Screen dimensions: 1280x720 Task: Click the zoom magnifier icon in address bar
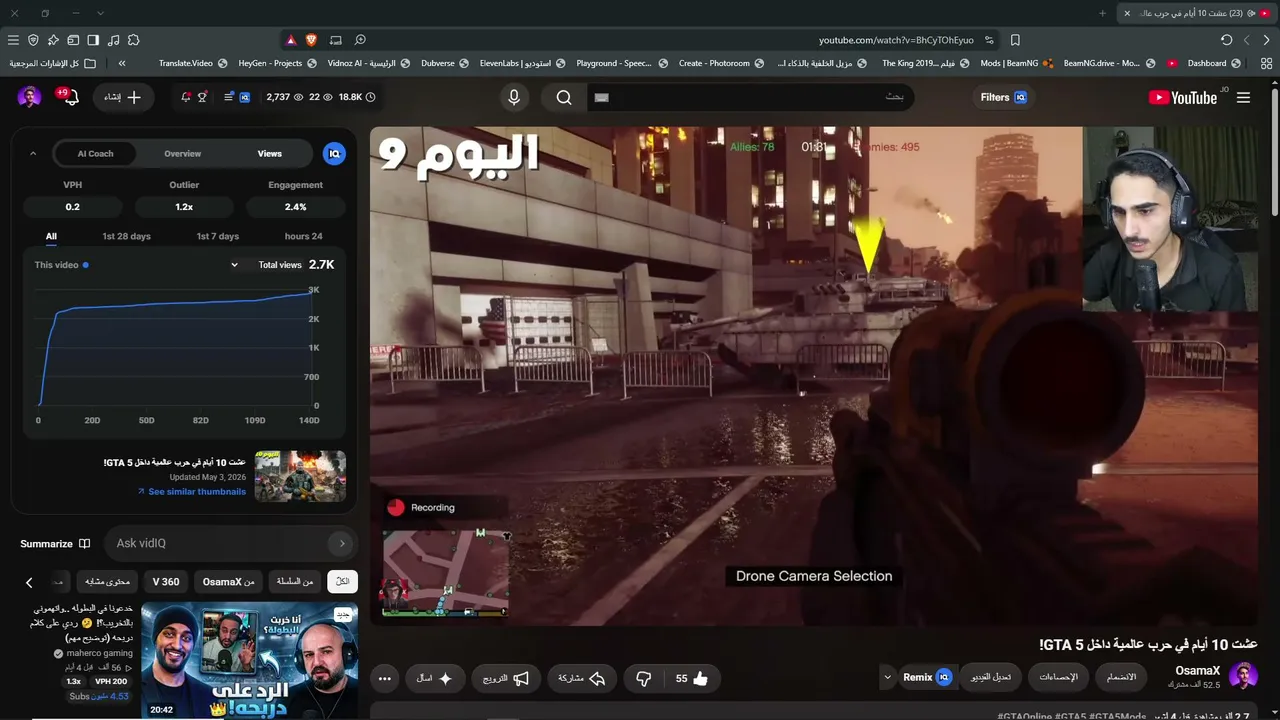pyautogui.click(x=360, y=40)
